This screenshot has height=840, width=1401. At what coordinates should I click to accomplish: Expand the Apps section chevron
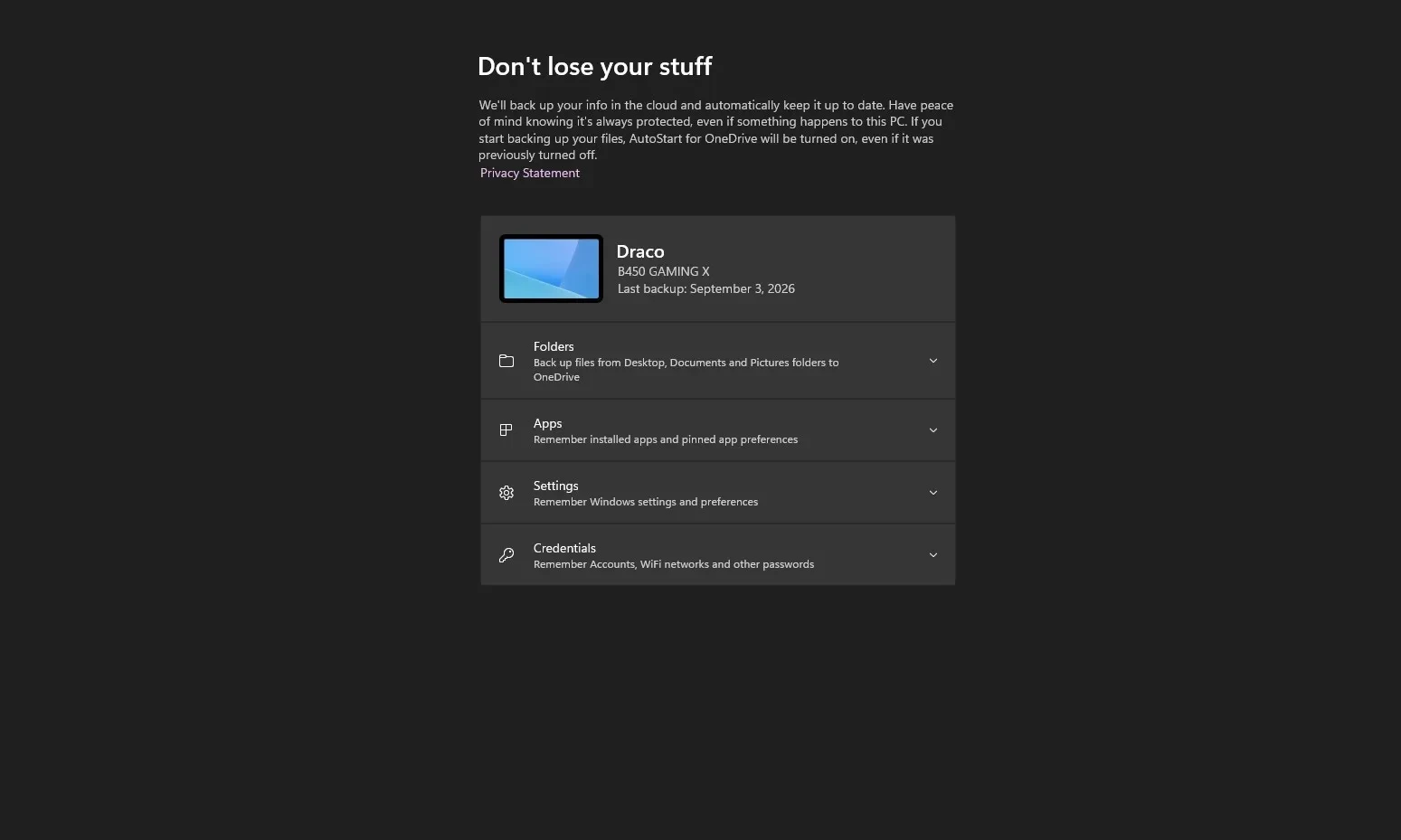point(933,430)
